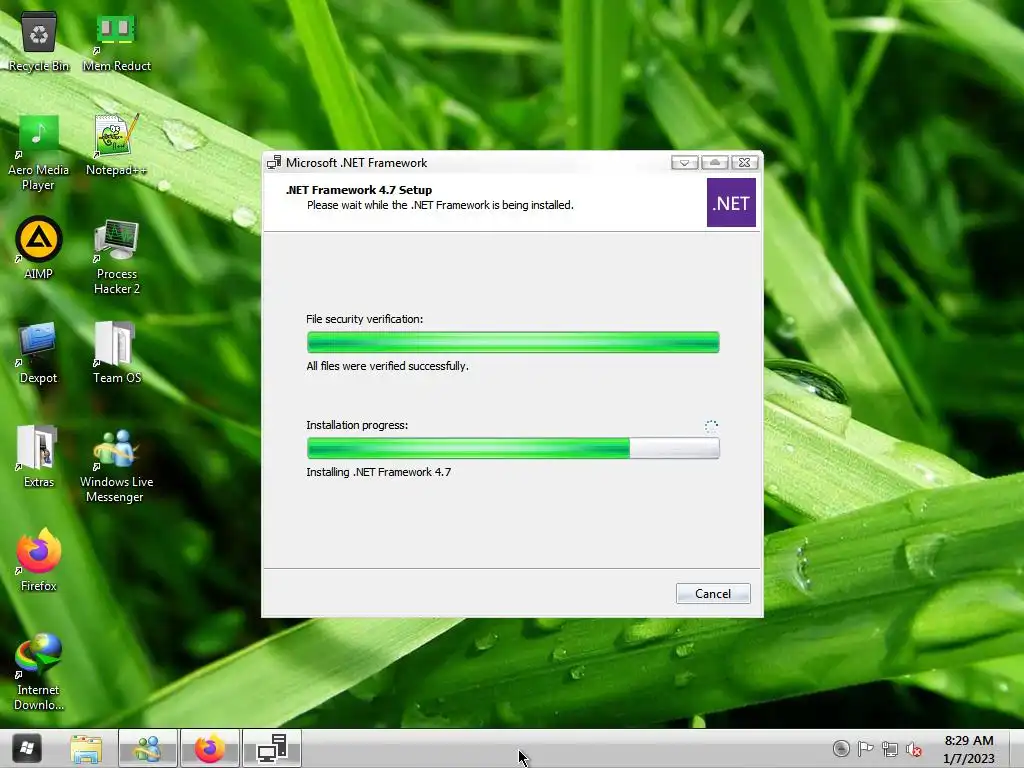The height and width of the screenshot is (768, 1024).
Task: Select the AIMP desktop icon
Action: point(39,249)
